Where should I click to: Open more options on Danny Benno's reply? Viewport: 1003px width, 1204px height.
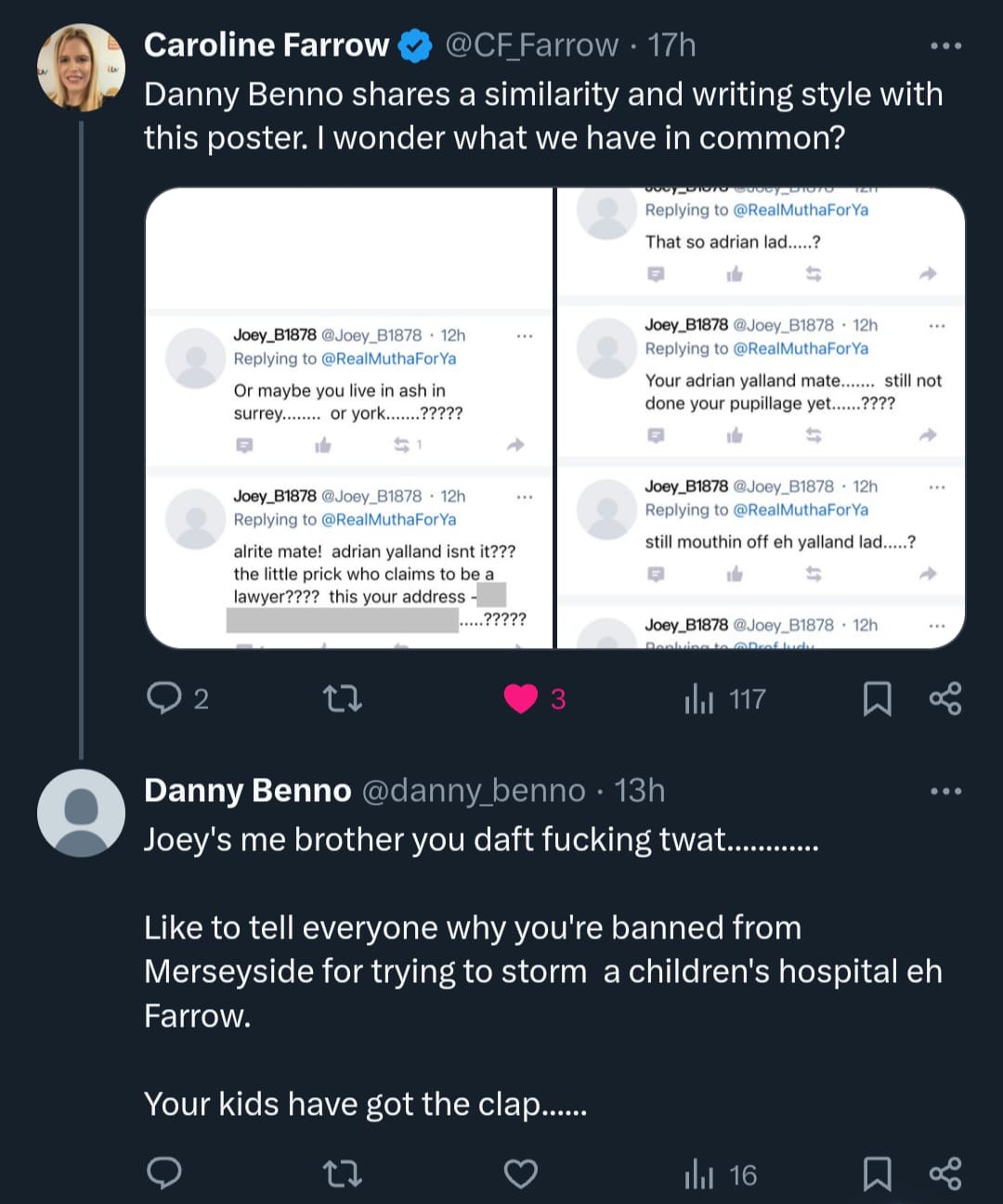945,791
